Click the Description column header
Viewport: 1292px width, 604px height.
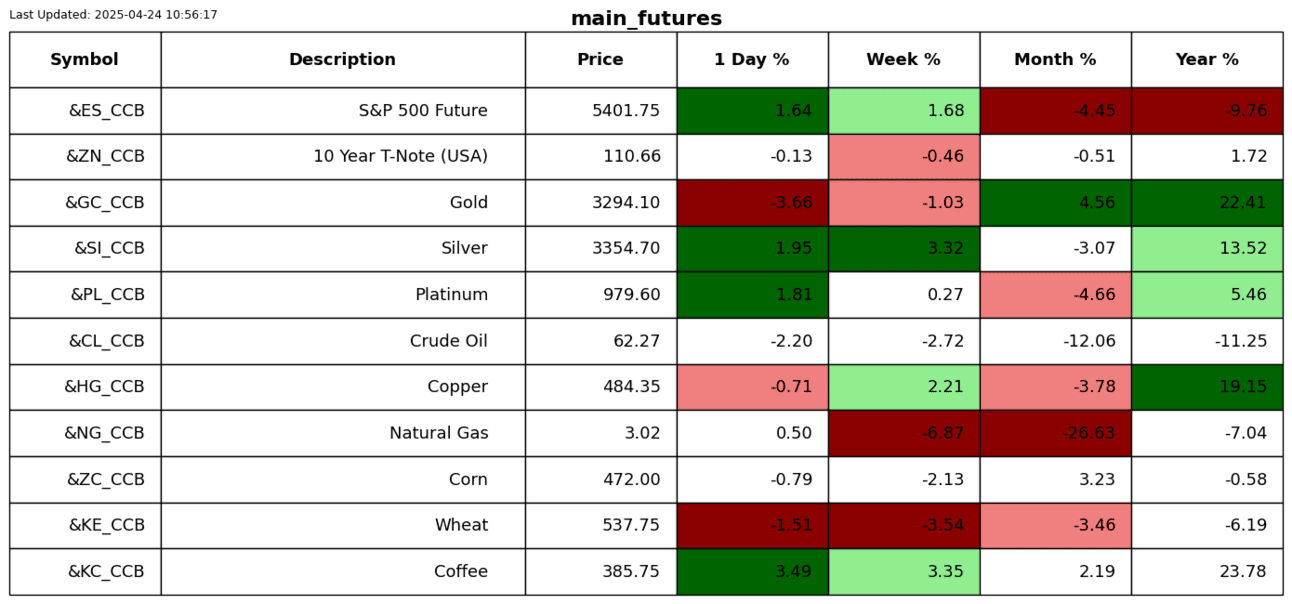coord(343,60)
